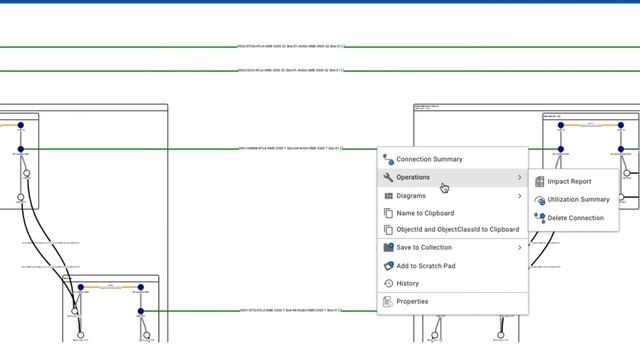This screenshot has width=640, height=360.
Task: Open History from the context menu
Action: coord(453,283)
